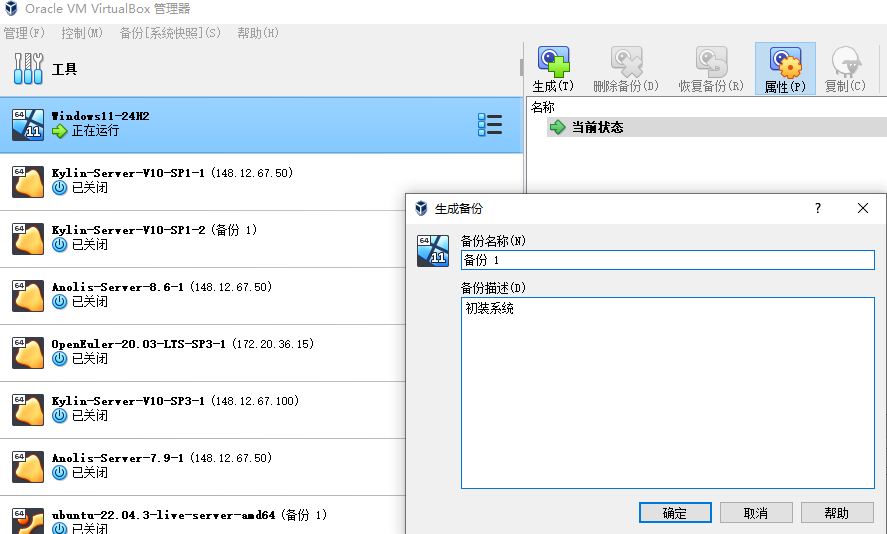Open the Windows11-24H2 machine menu list icon
Viewport: 887px width, 534px height.
pos(490,124)
